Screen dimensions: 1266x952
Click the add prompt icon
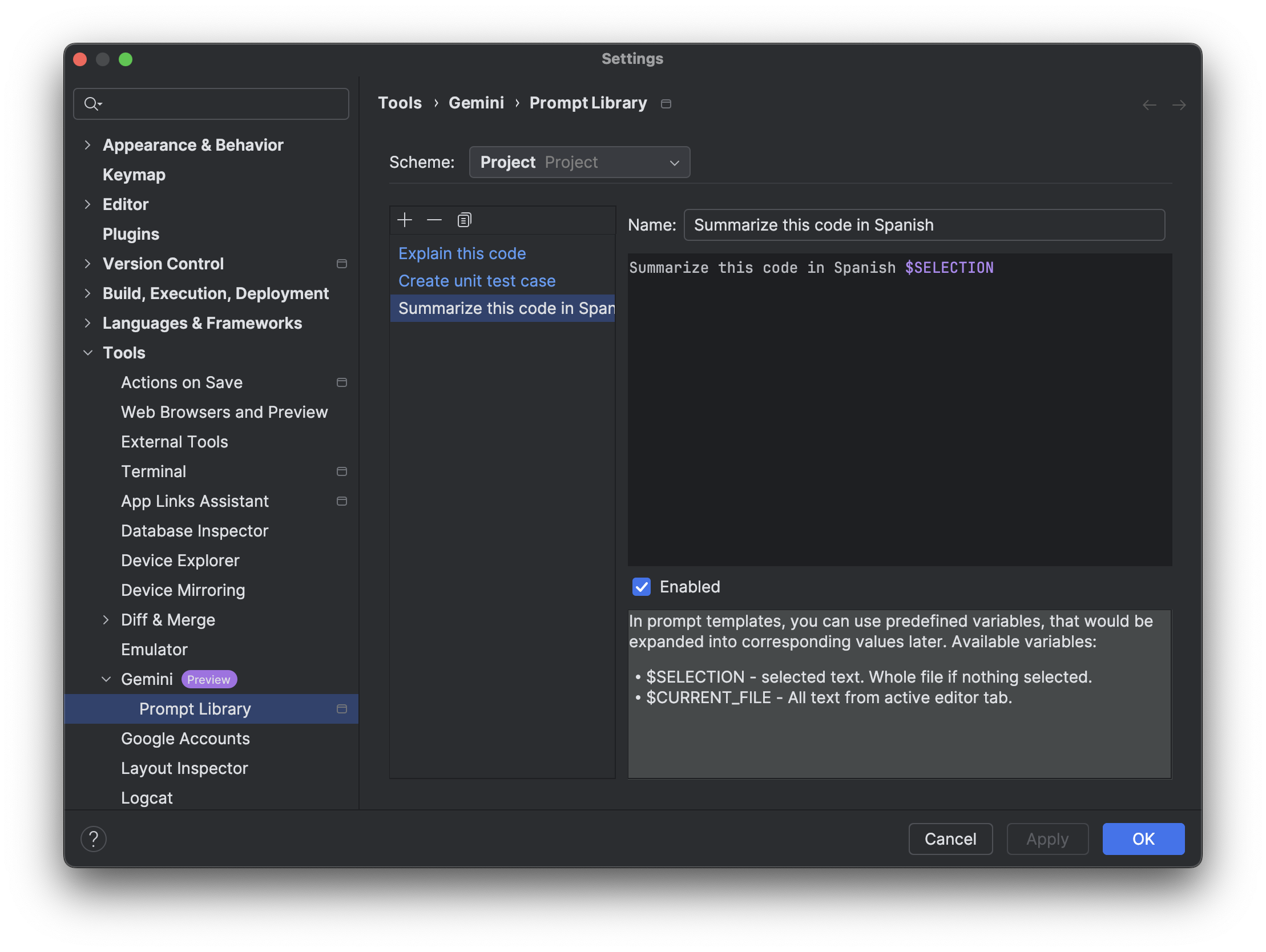point(405,219)
